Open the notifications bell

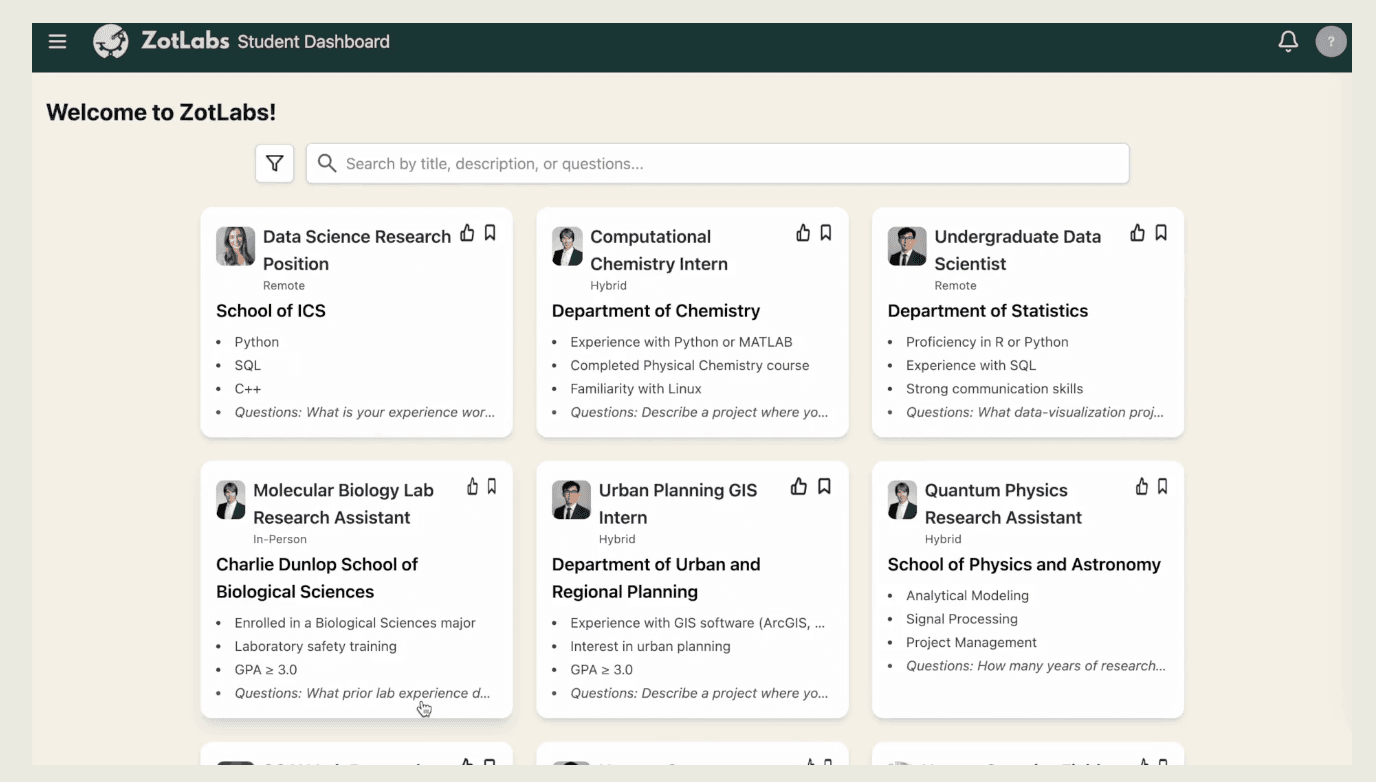click(x=1288, y=42)
